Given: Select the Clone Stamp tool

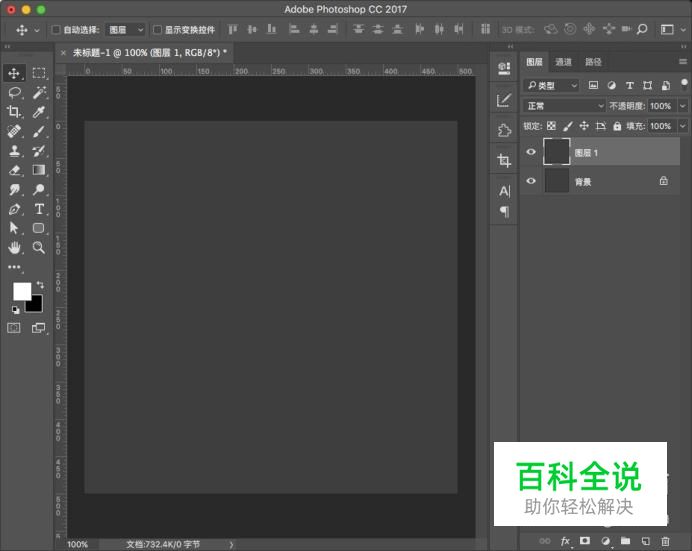Looking at the screenshot, I should [15, 151].
